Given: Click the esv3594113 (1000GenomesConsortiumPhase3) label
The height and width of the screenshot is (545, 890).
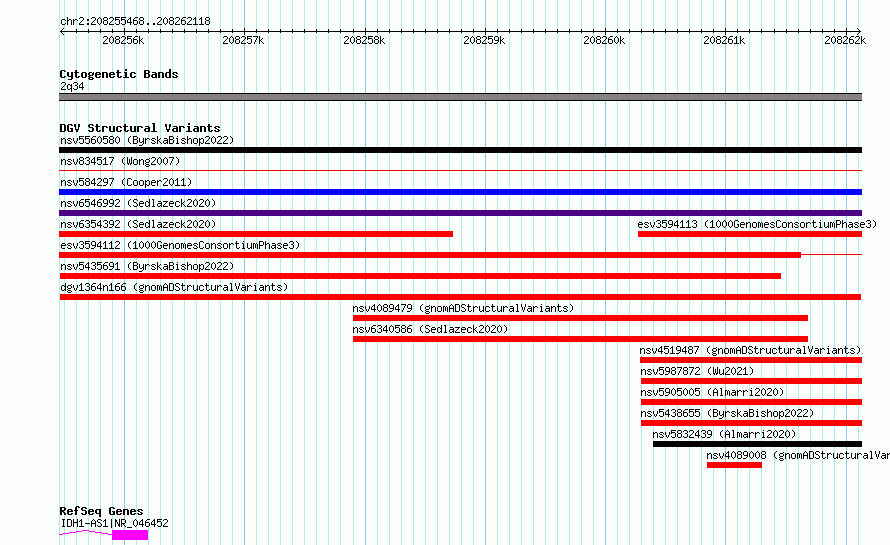Looking at the screenshot, I should coord(757,224).
